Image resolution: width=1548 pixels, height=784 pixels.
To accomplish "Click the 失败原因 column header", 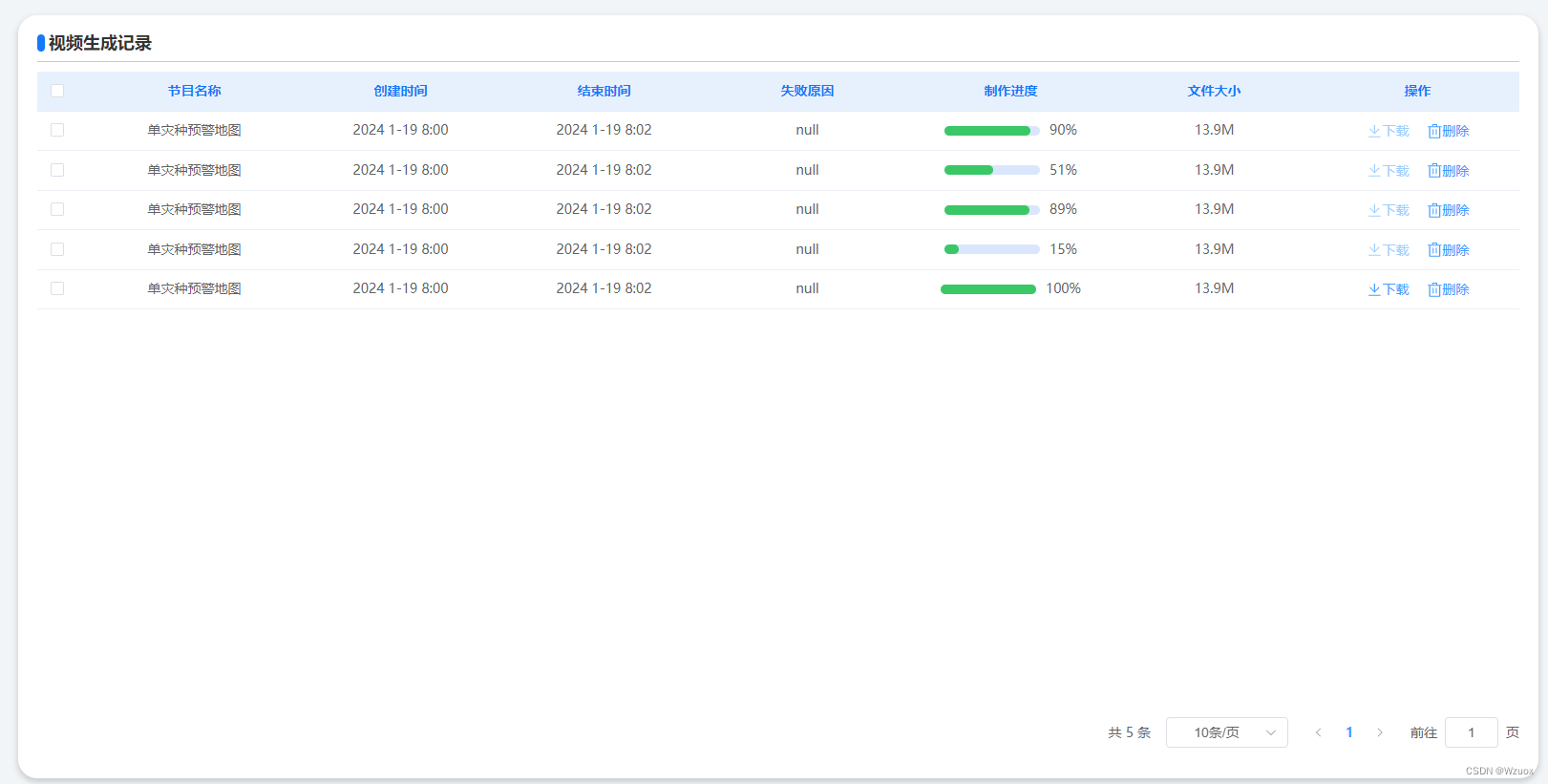I will pyautogui.click(x=808, y=91).
